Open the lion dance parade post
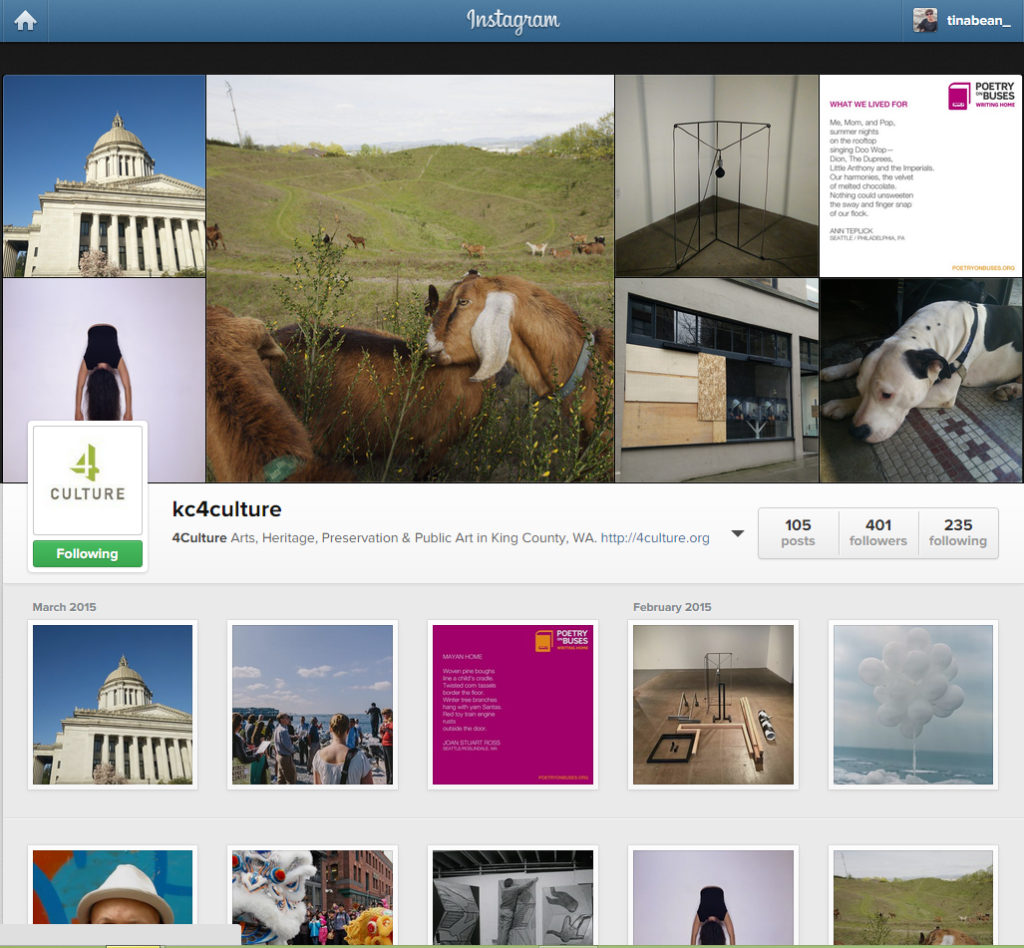Image resolution: width=1024 pixels, height=948 pixels. (x=312, y=897)
